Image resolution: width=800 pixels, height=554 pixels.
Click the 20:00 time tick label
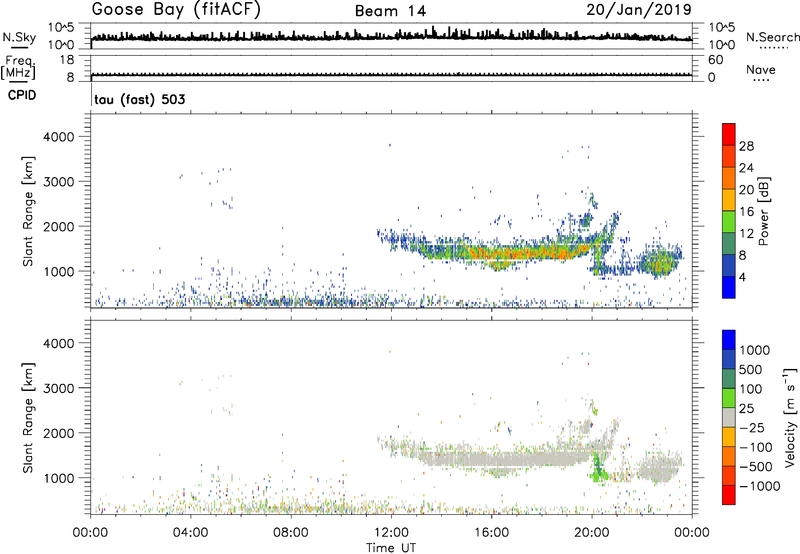(x=591, y=533)
